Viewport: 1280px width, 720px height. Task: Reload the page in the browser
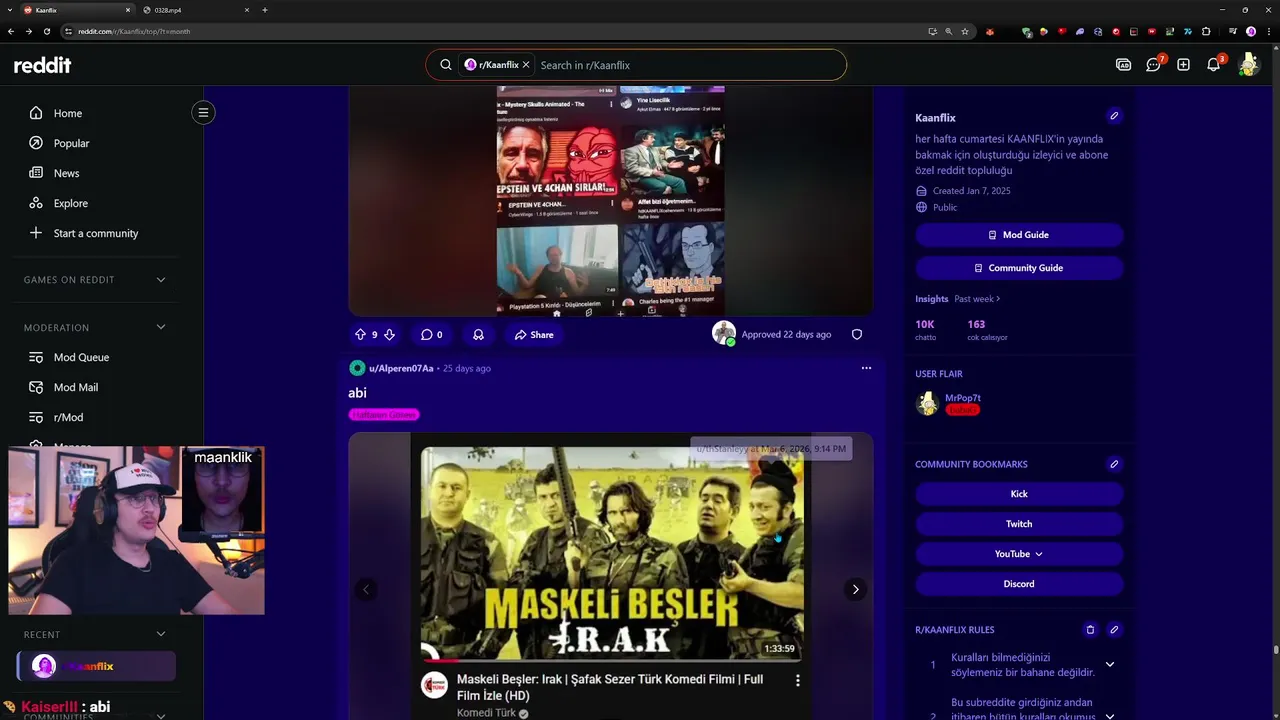coord(46,31)
